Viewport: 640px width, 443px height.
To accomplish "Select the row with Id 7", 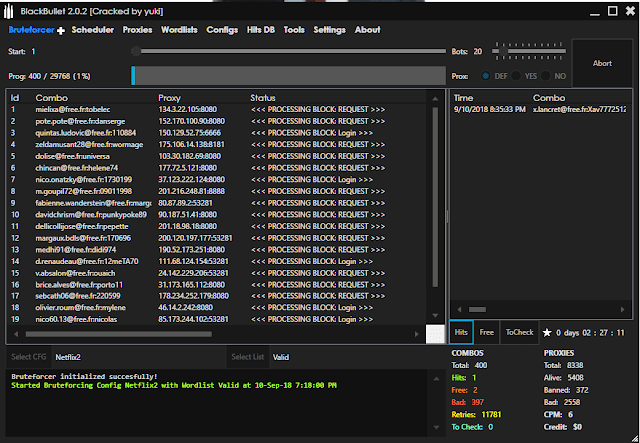I will coord(216,180).
